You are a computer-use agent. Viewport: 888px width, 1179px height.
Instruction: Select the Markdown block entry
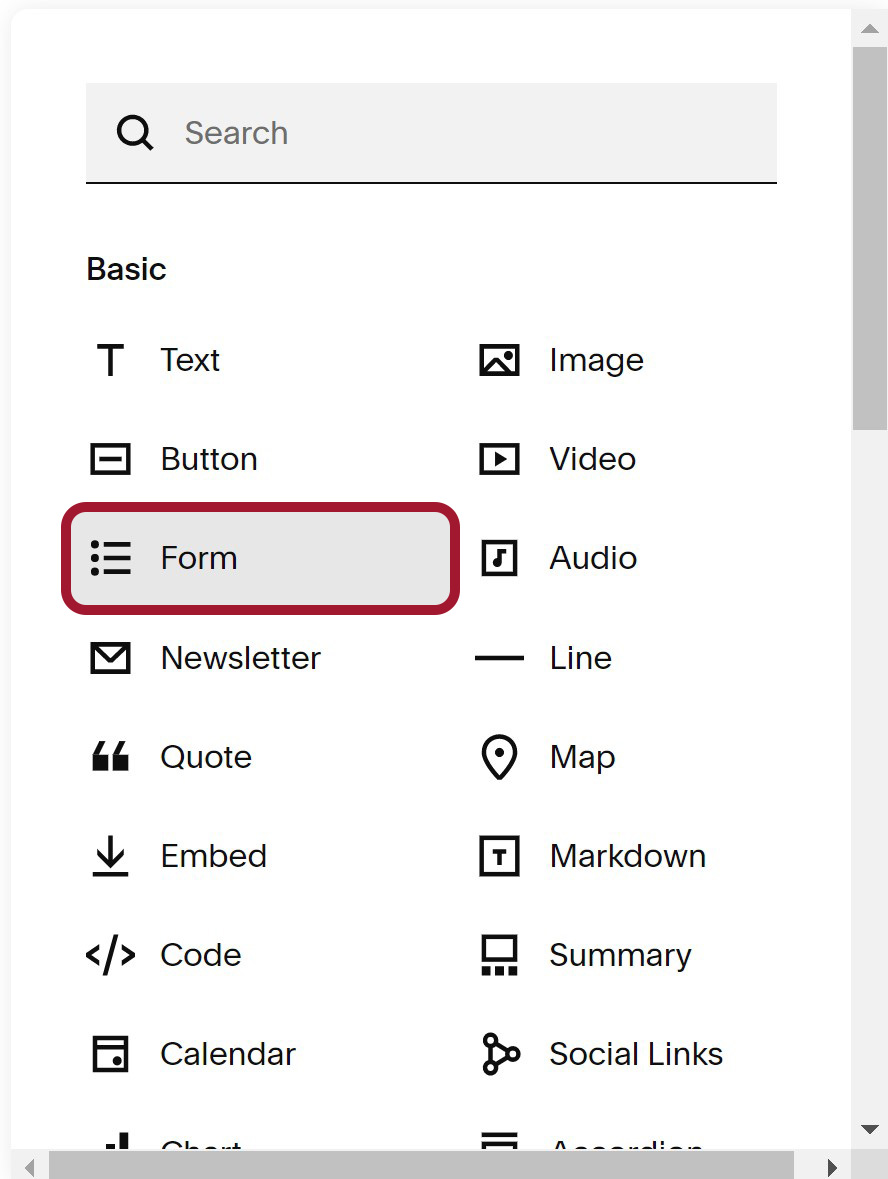coord(593,856)
